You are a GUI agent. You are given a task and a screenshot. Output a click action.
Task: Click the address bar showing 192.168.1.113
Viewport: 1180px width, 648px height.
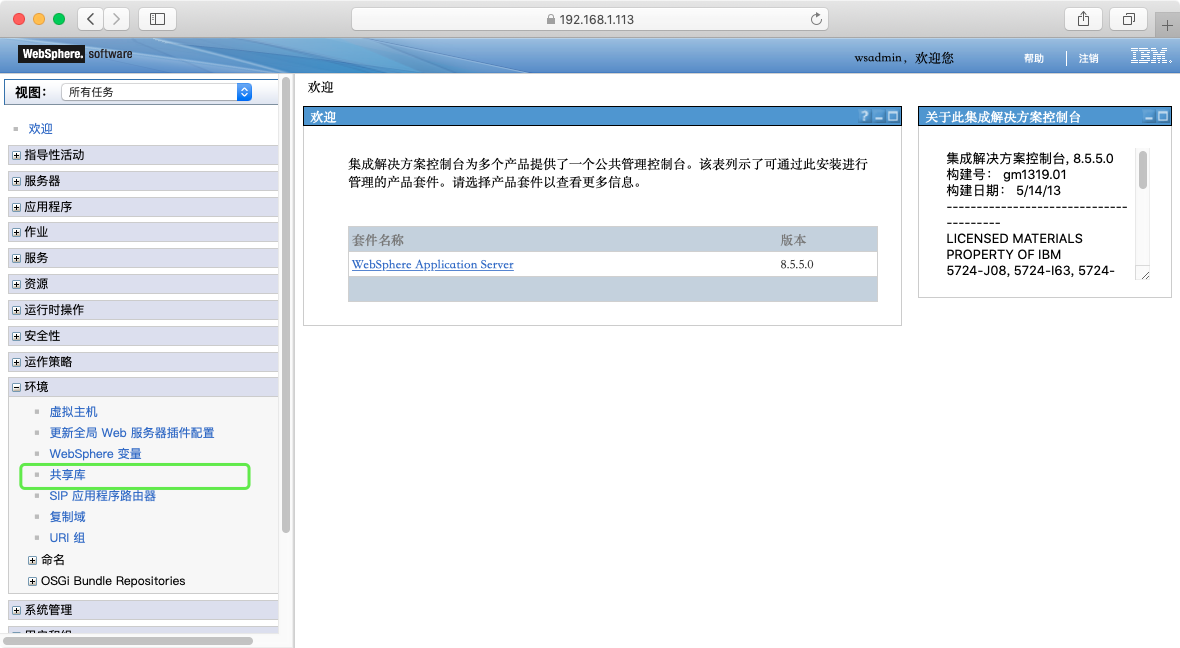click(x=590, y=19)
